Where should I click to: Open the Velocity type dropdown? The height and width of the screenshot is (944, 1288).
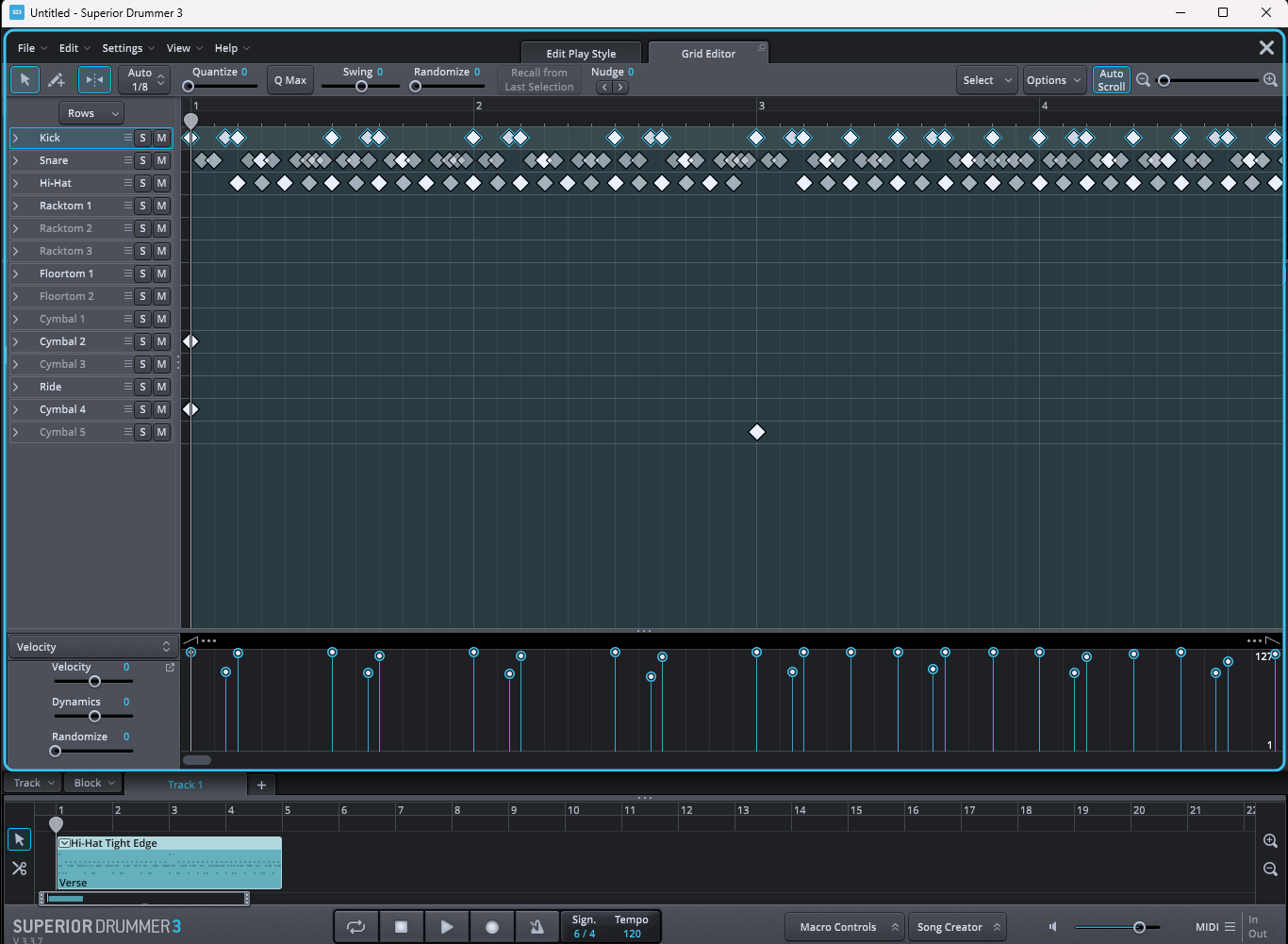point(91,647)
